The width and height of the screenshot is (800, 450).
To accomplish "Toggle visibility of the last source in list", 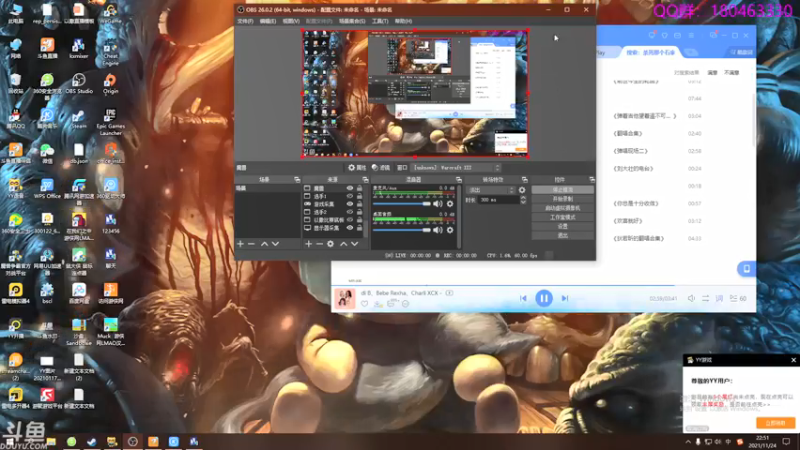I will (x=350, y=229).
